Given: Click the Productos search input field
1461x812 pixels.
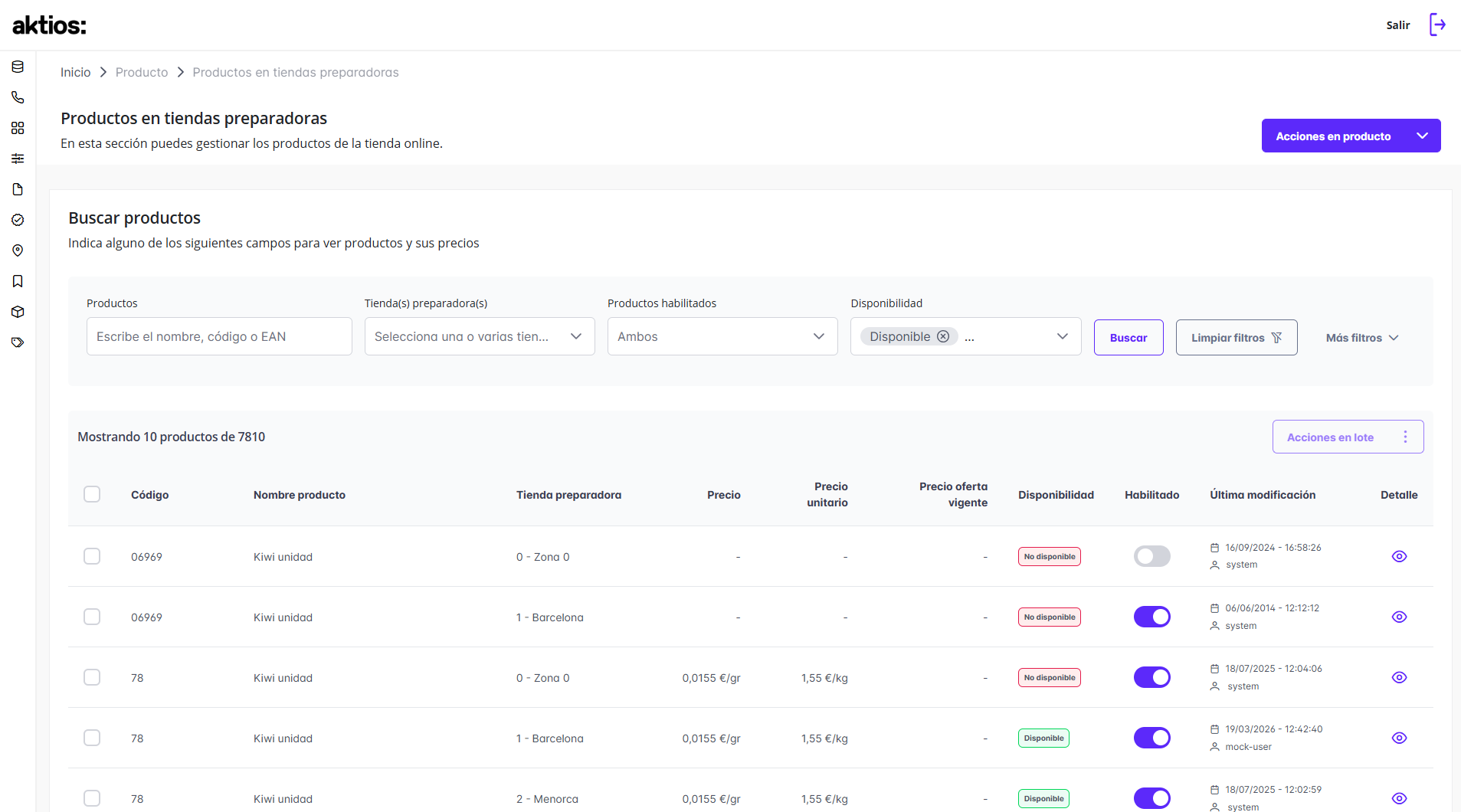Looking at the screenshot, I should [x=219, y=336].
